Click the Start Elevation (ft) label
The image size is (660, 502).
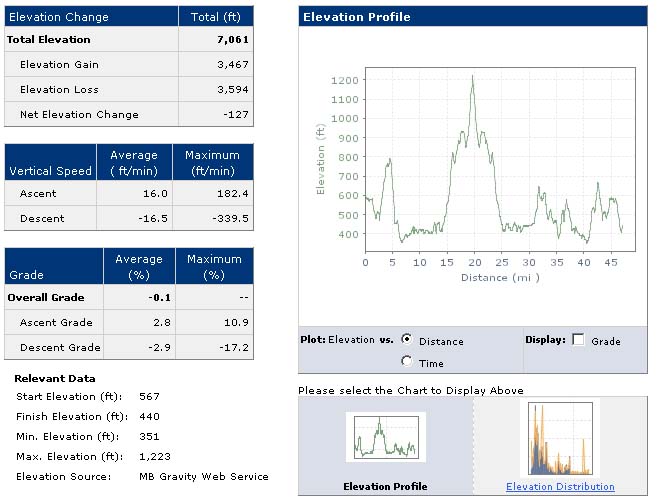[69, 397]
